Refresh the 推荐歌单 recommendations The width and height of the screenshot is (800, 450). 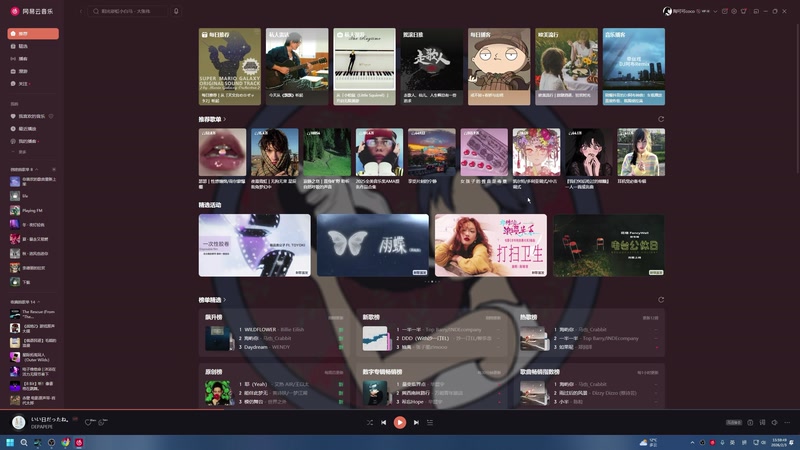(x=661, y=119)
